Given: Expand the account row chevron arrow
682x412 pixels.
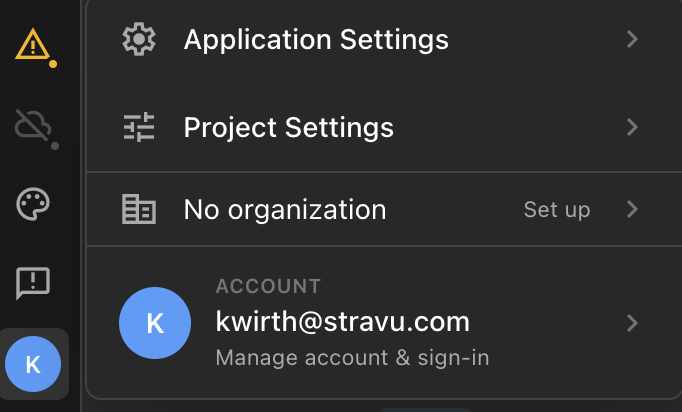Looking at the screenshot, I should click(x=632, y=323).
